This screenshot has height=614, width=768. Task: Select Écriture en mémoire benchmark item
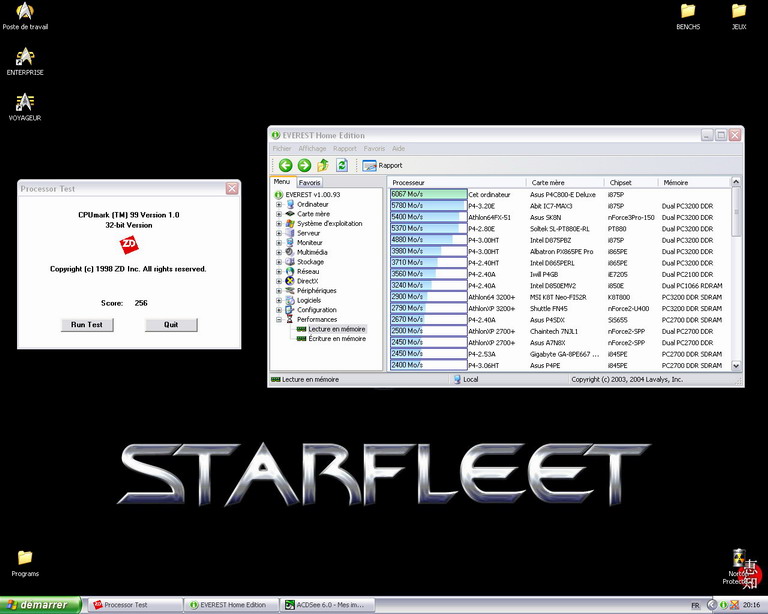337,338
